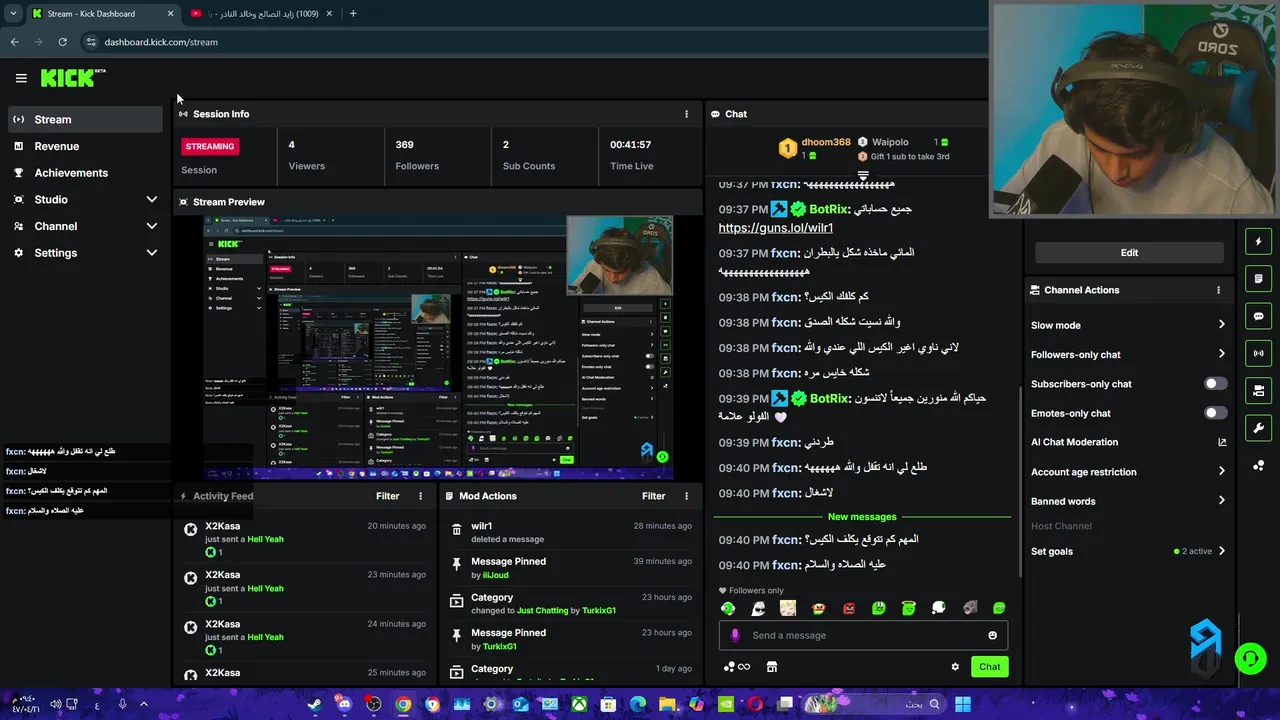Open the wrench tools widget in right rail
This screenshot has height=720, width=1280.
(x=1259, y=428)
